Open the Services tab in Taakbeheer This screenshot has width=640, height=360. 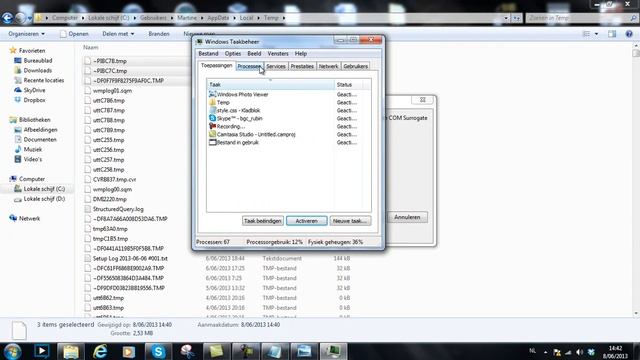pyautogui.click(x=276, y=66)
